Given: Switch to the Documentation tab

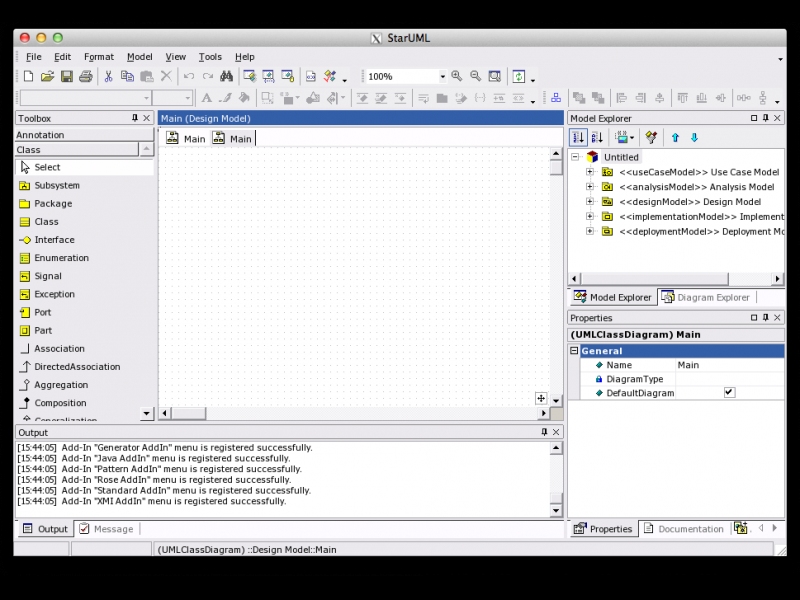Looking at the screenshot, I should [x=683, y=529].
